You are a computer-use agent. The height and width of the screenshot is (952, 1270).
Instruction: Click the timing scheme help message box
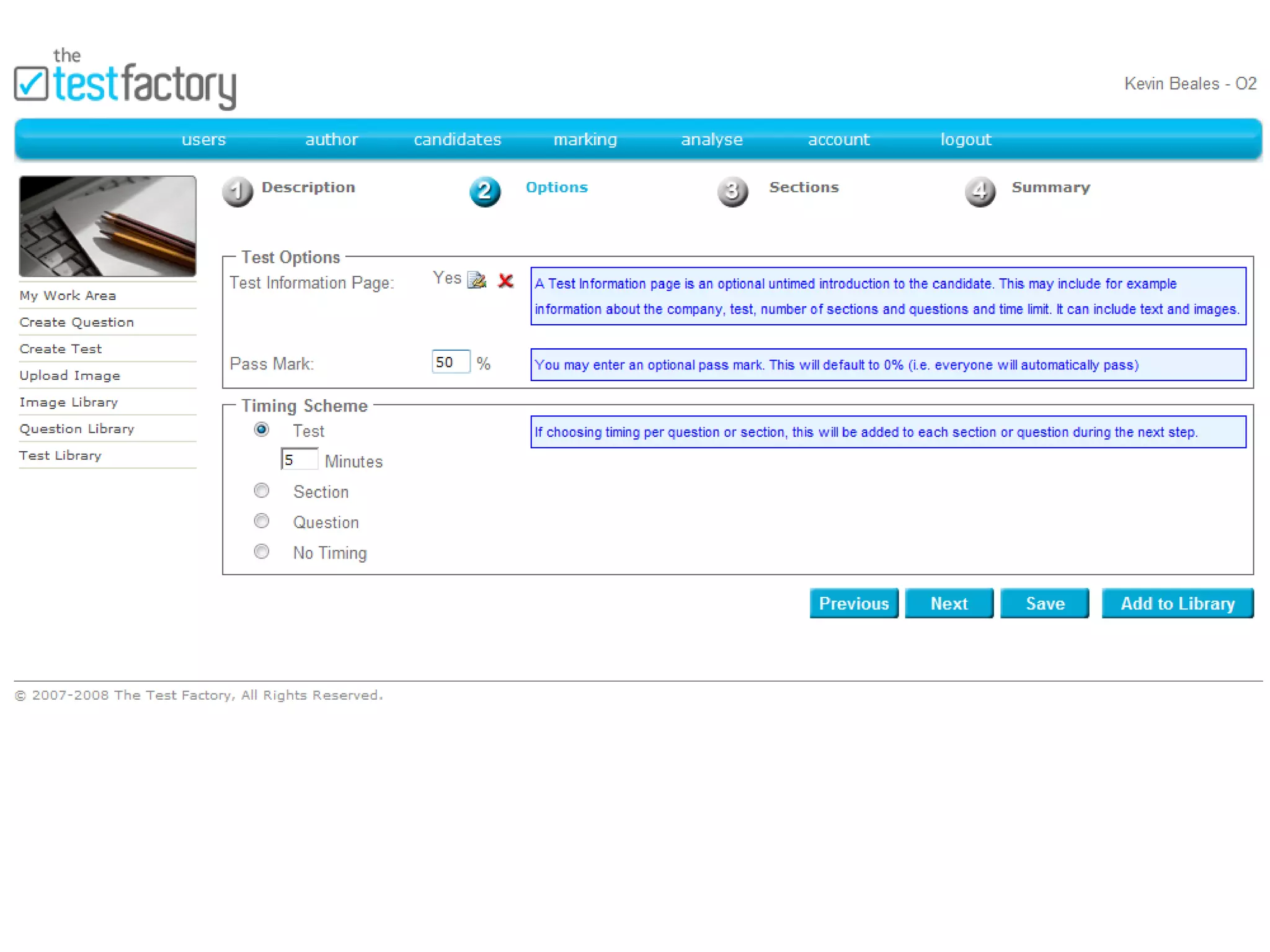pos(888,432)
